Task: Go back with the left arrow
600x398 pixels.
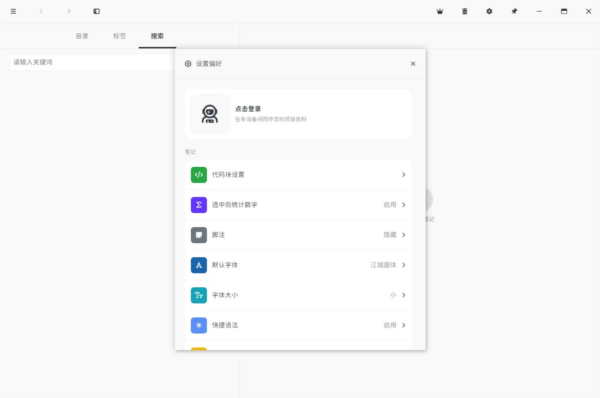Action: (x=41, y=11)
